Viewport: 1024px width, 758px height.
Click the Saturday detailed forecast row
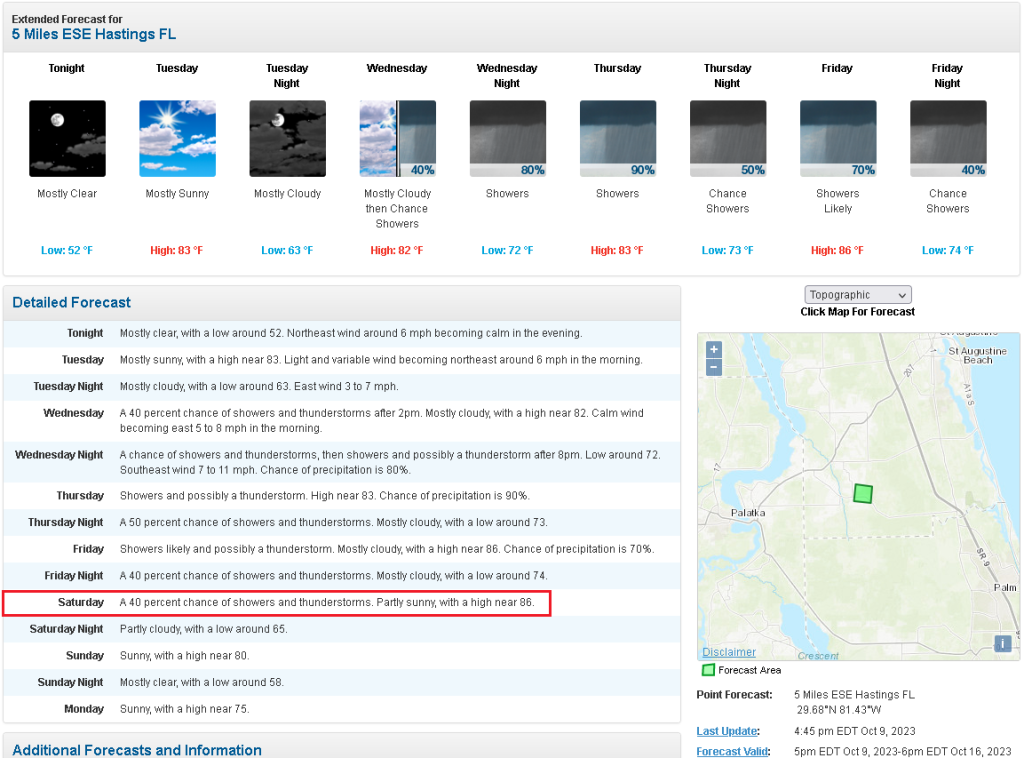(276, 603)
